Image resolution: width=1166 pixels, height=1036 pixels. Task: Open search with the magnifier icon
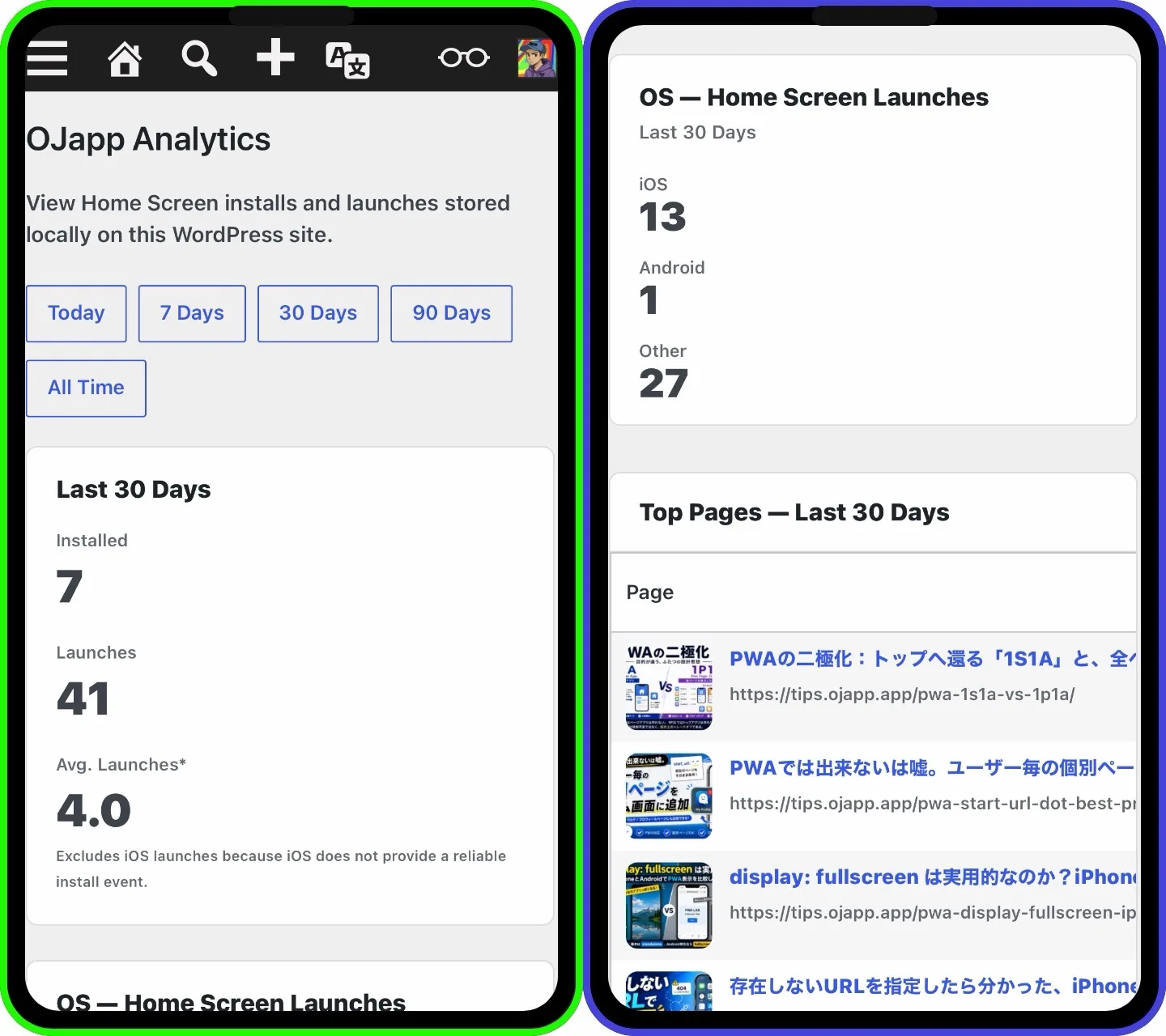point(198,58)
